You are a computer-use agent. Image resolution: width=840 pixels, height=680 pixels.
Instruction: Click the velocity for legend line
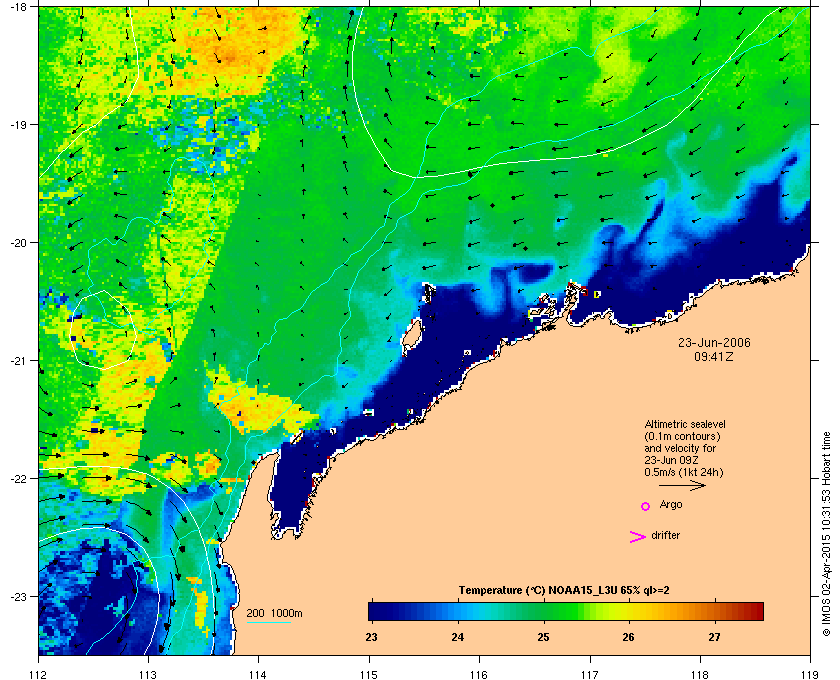(680, 448)
